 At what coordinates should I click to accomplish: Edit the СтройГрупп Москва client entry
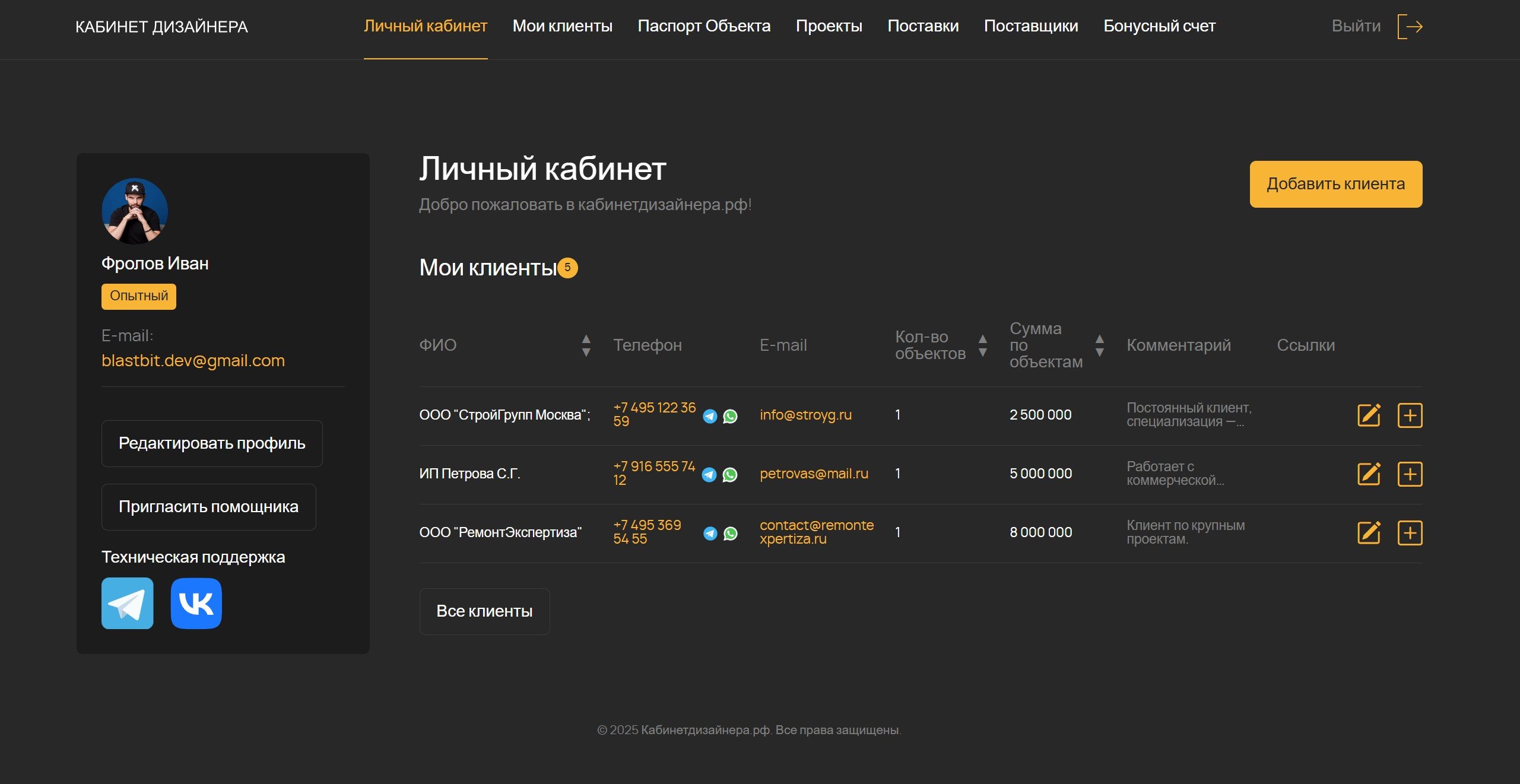point(1369,415)
